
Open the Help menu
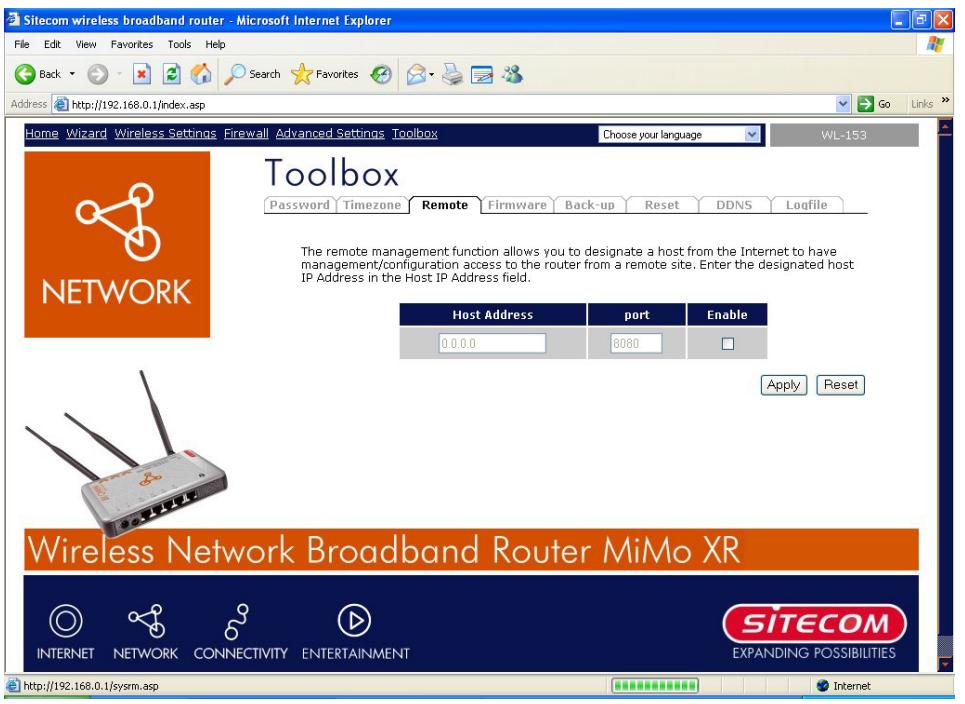pos(215,44)
